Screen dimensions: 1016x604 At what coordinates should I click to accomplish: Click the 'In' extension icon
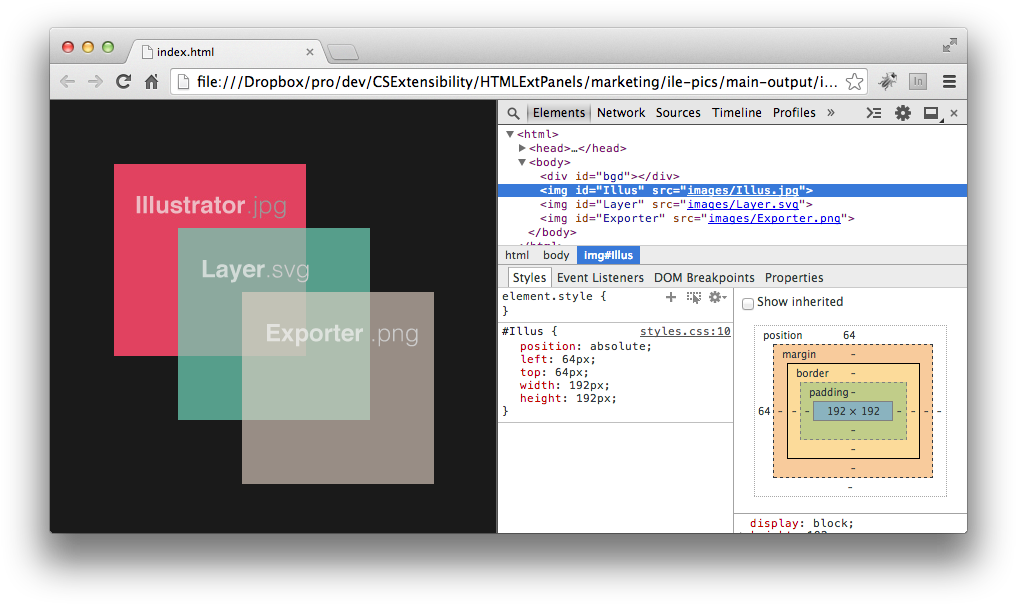point(918,82)
